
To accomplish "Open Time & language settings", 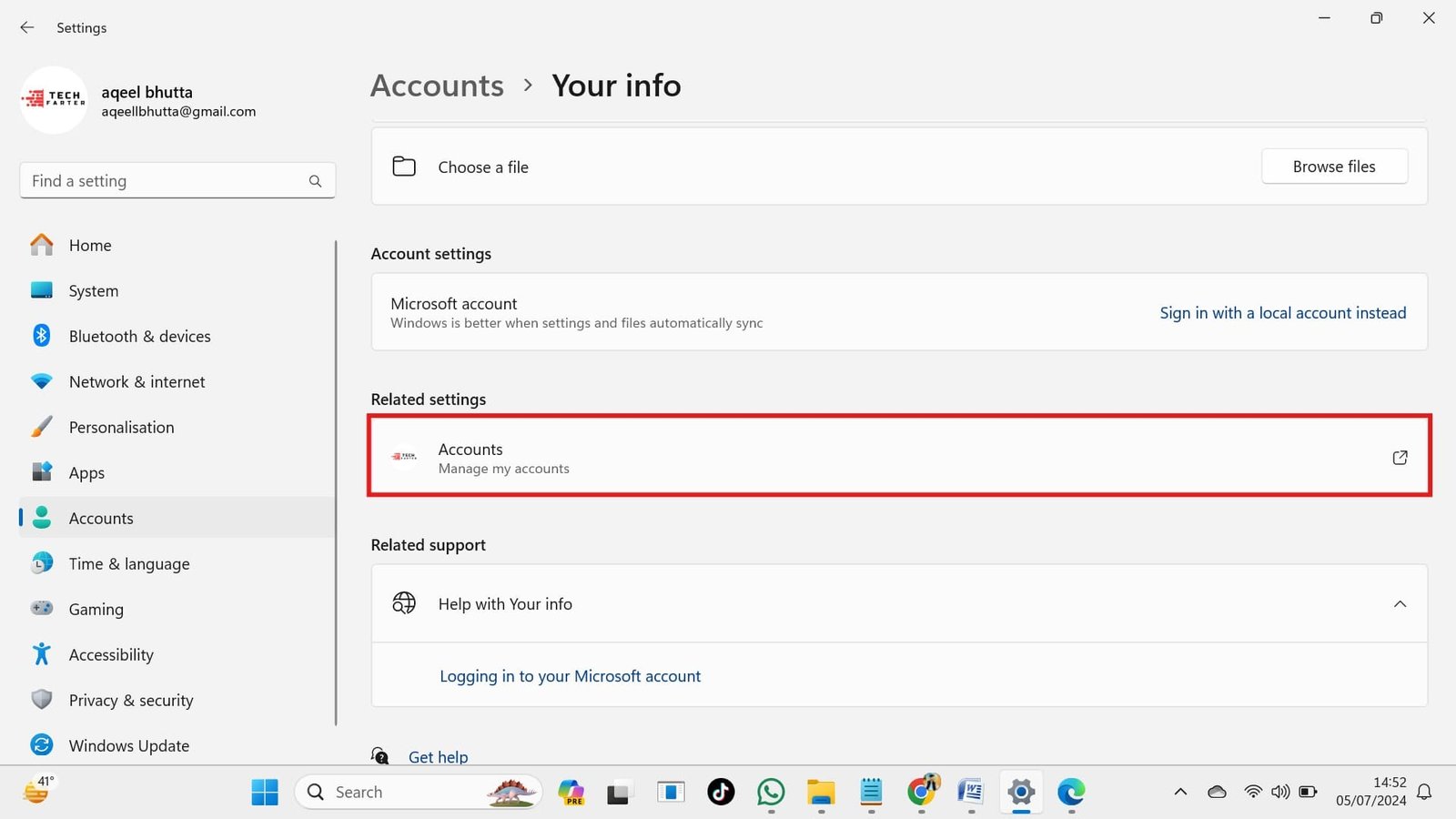I will [x=129, y=563].
